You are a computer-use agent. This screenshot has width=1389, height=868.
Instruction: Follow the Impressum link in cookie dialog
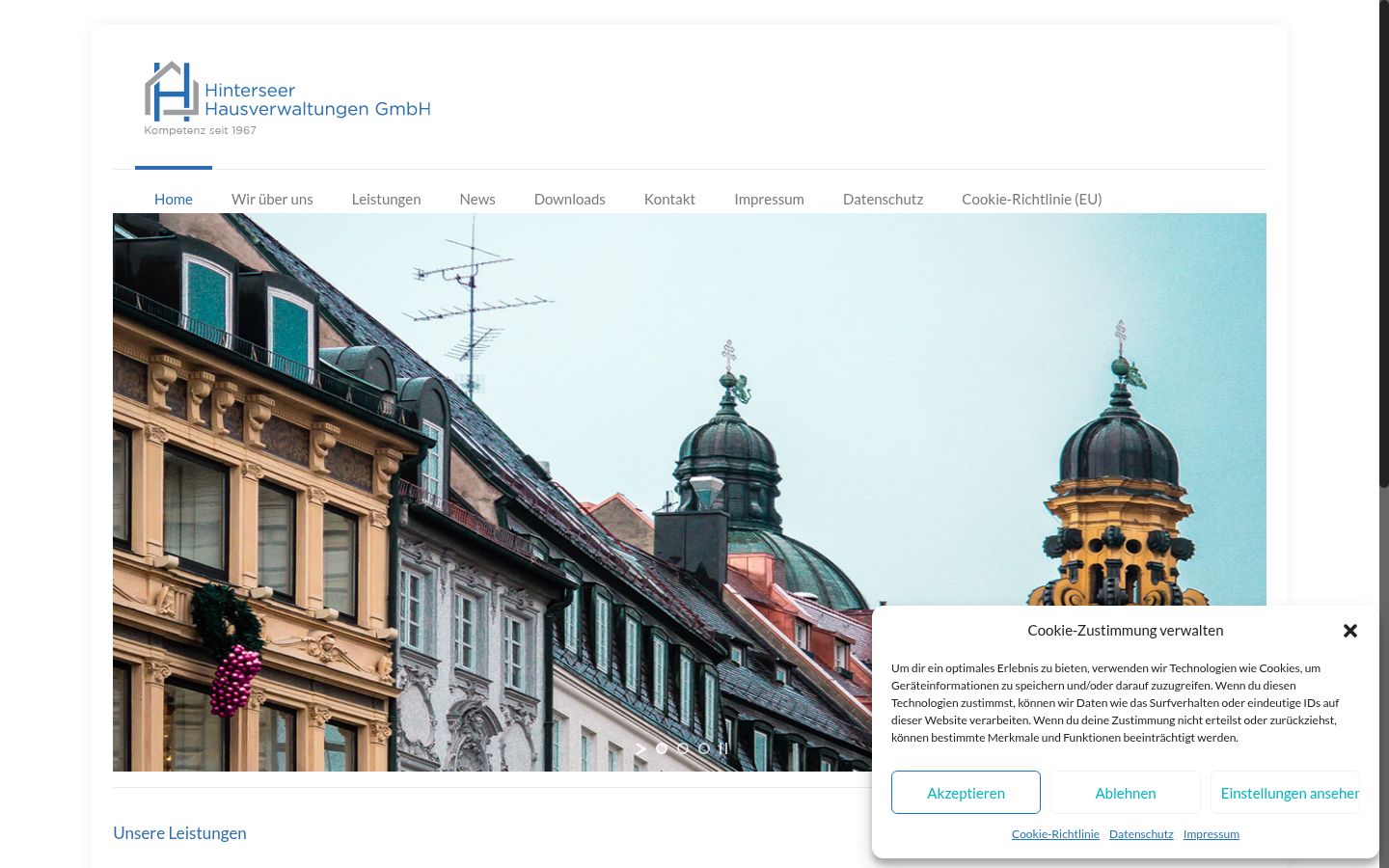1212,834
